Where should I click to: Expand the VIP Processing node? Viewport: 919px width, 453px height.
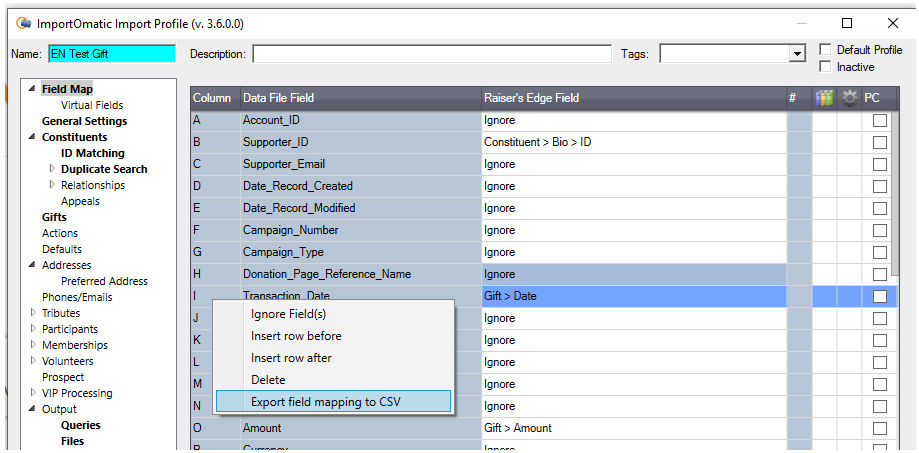(x=33, y=393)
